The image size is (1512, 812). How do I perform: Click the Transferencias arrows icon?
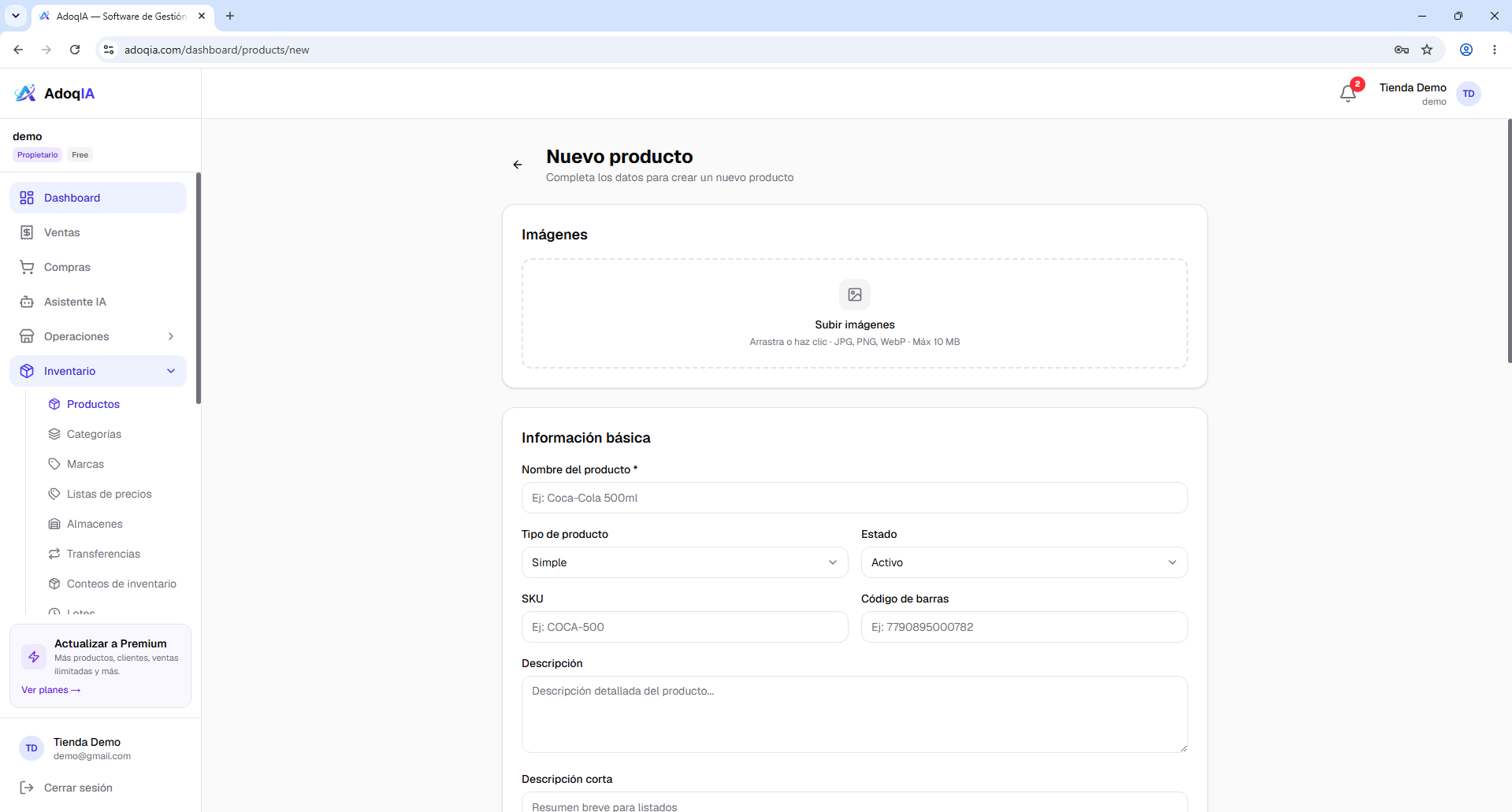click(54, 554)
